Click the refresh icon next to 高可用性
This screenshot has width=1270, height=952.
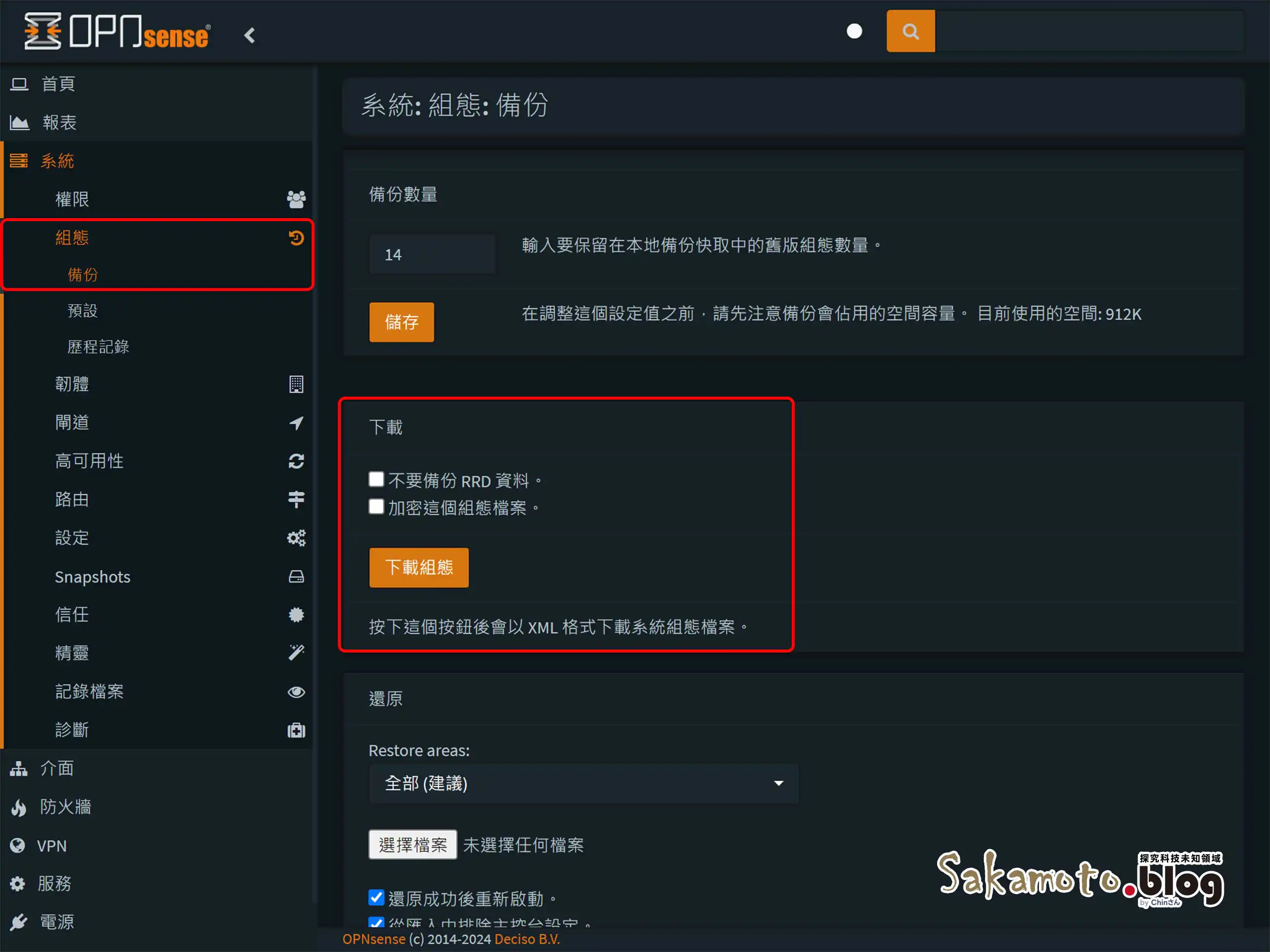coord(296,461)
